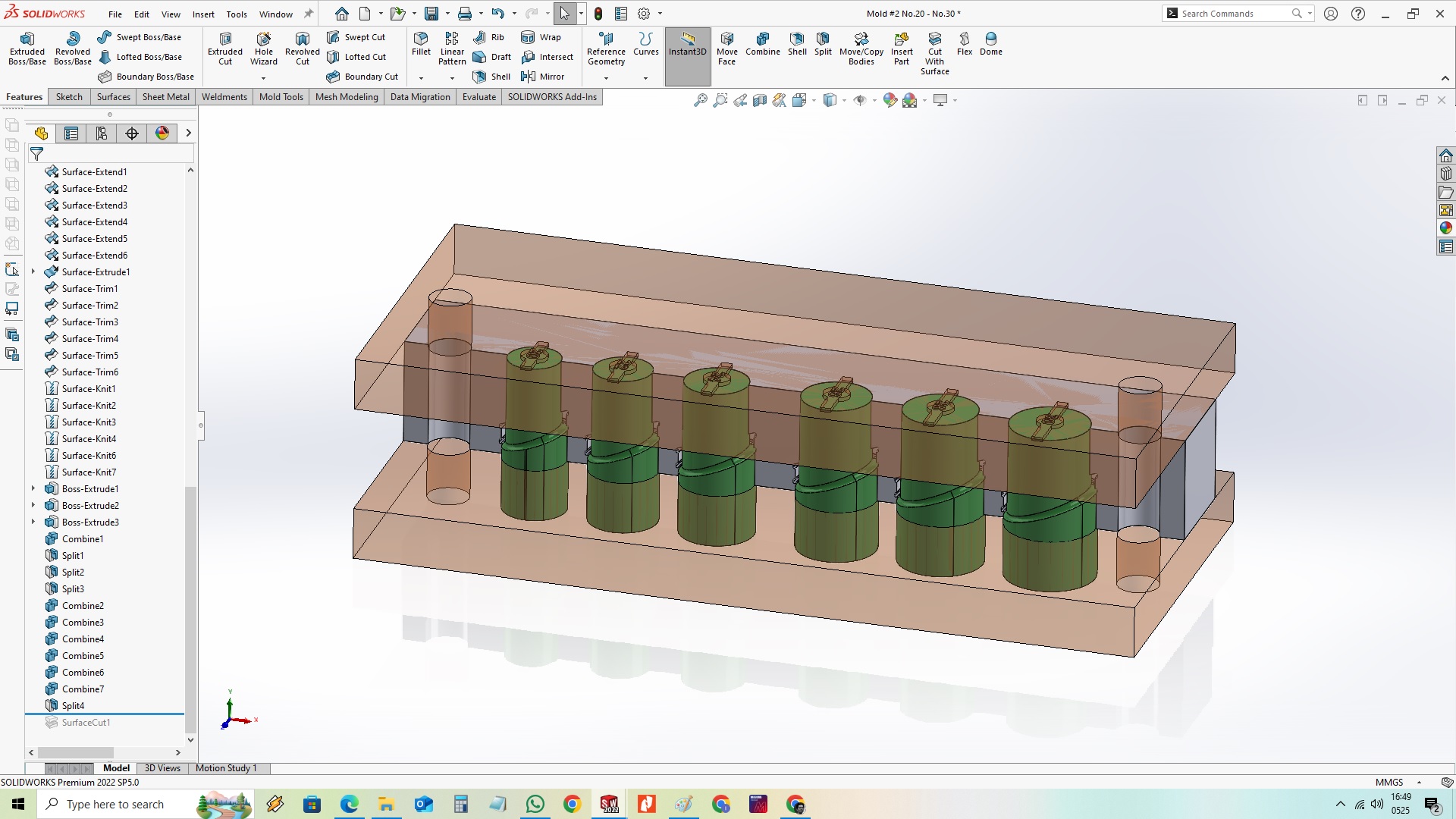Click the Cut With Surface tool
1456x819 pixels.
[x=935, y=53]
